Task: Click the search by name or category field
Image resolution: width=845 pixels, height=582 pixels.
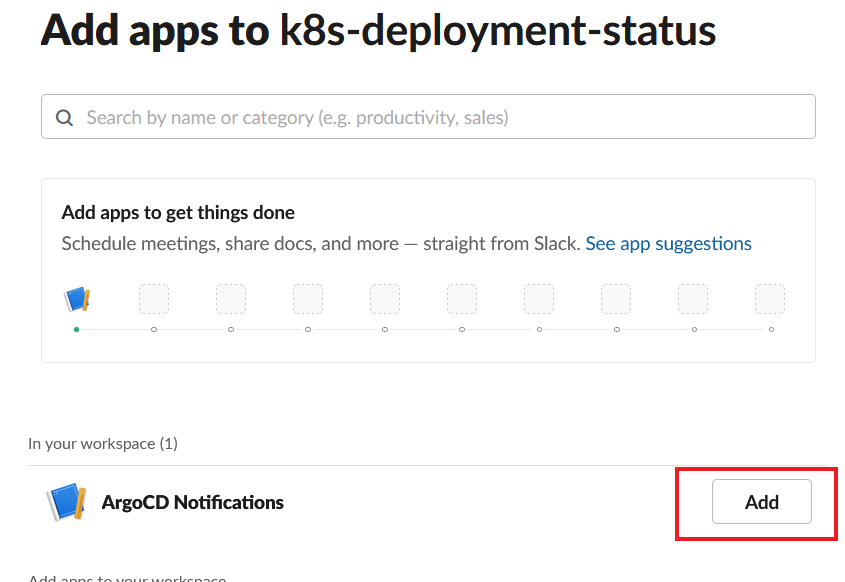Action: click(428, 117)
